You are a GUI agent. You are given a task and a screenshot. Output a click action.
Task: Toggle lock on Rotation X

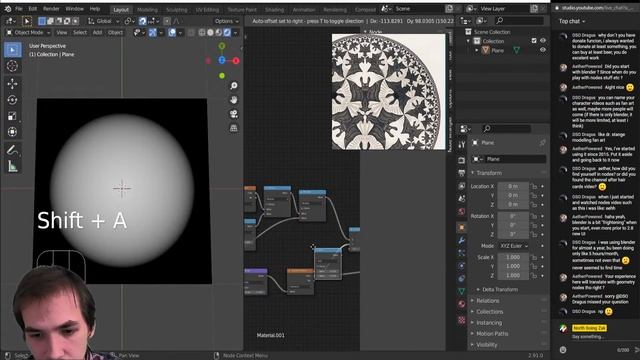[534, 216]
